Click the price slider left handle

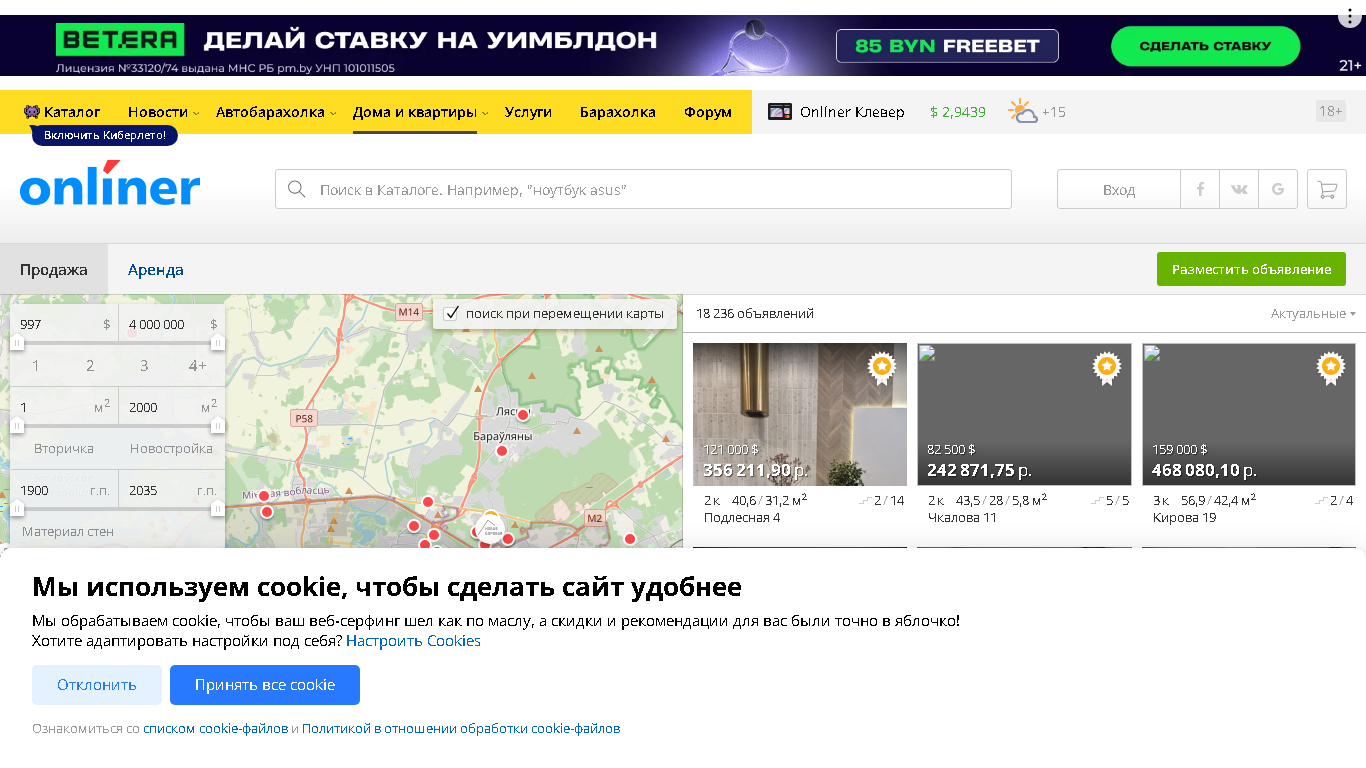[x=17, y=343]
